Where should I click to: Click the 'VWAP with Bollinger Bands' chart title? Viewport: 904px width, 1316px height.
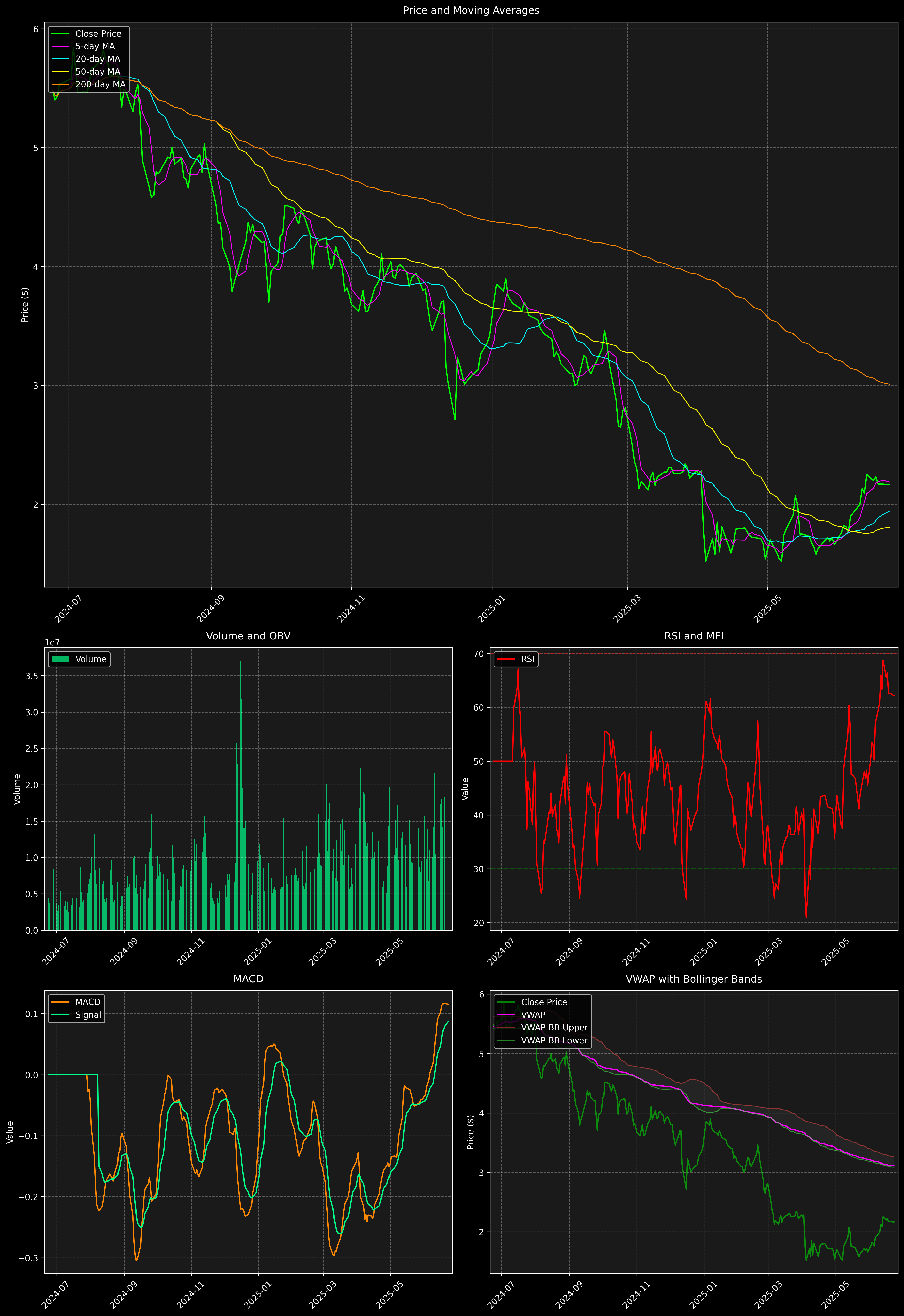(x=694, y=979)
